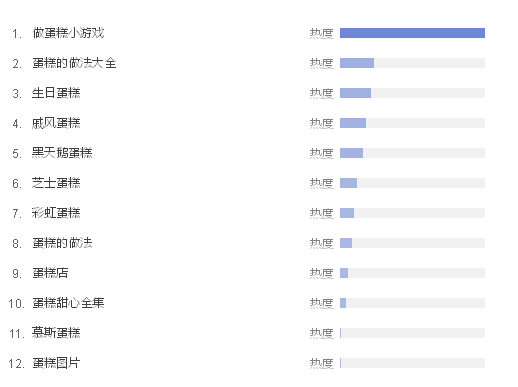The width and height of the screenshot is (518, 387).
Task: Open the 蛋糕图片 keyword
Action: coord(56,363)
